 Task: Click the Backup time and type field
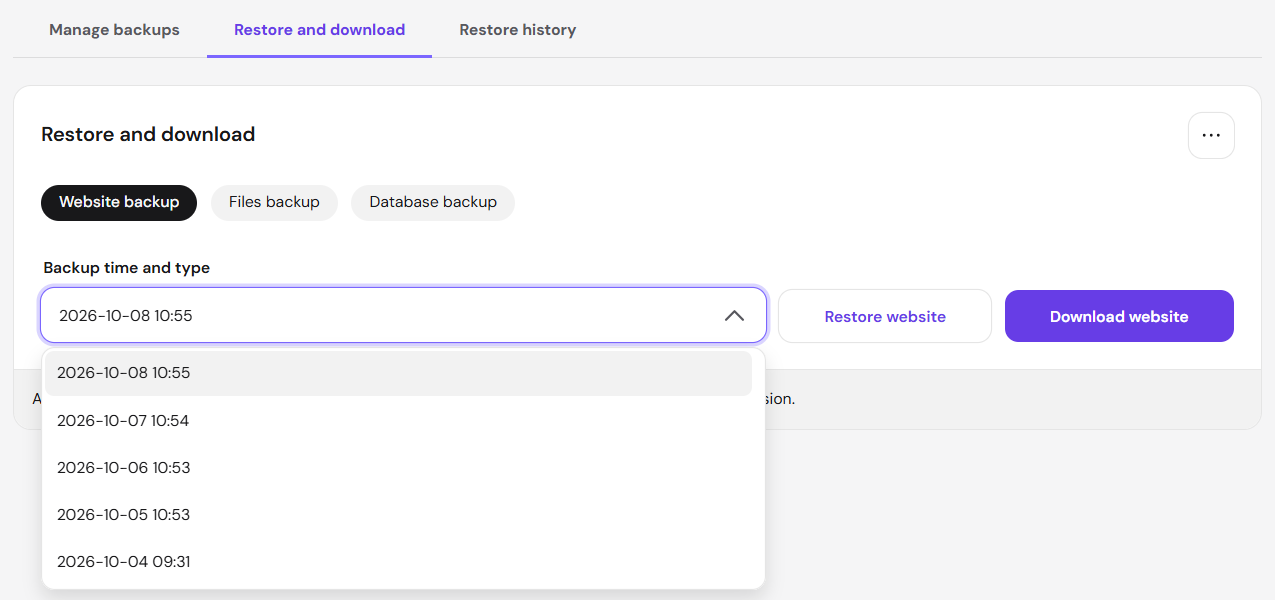403,316
